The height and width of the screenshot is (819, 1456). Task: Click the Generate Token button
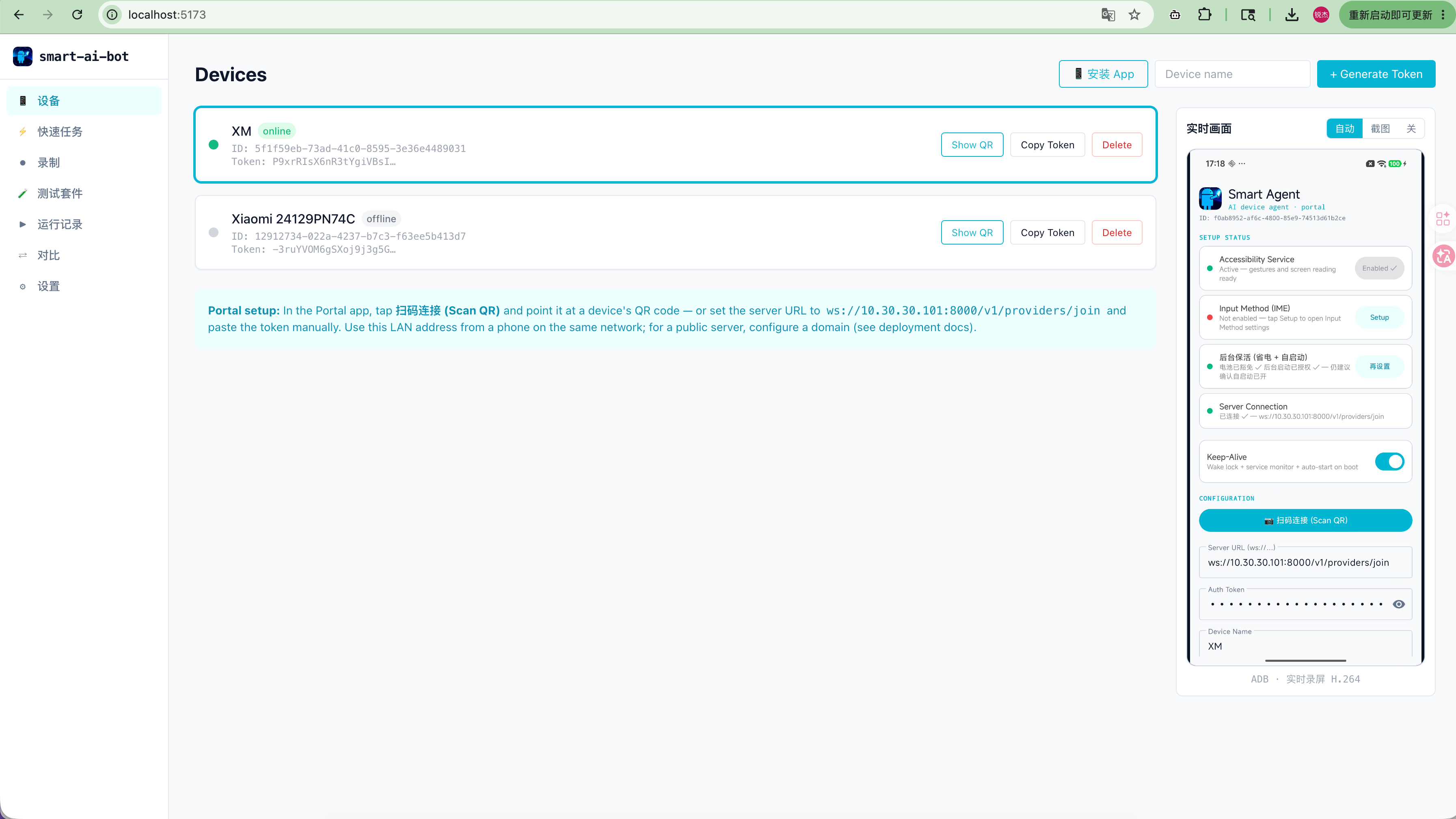(x=1376, y=74)
